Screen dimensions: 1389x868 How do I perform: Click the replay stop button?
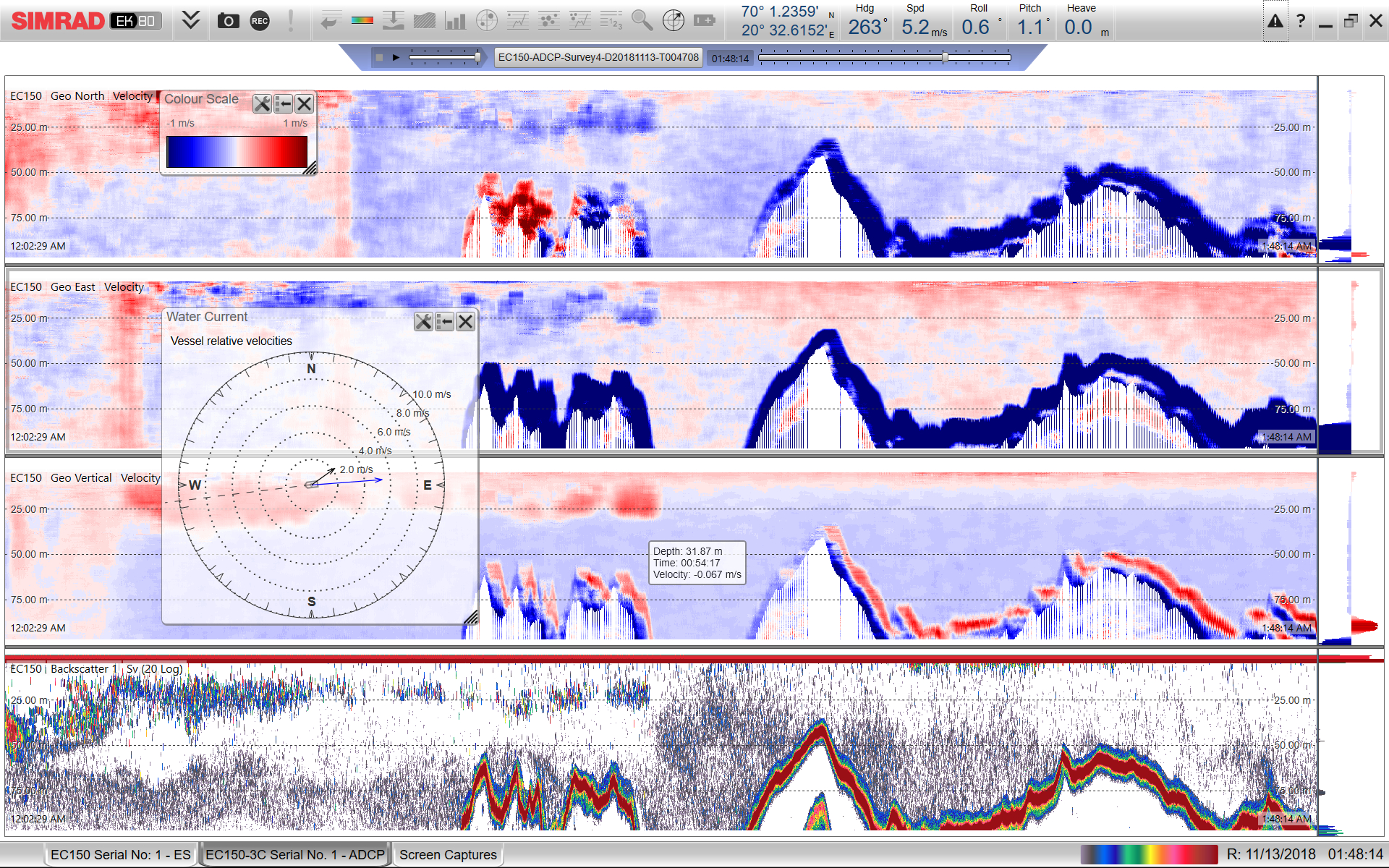click(378, 57)
